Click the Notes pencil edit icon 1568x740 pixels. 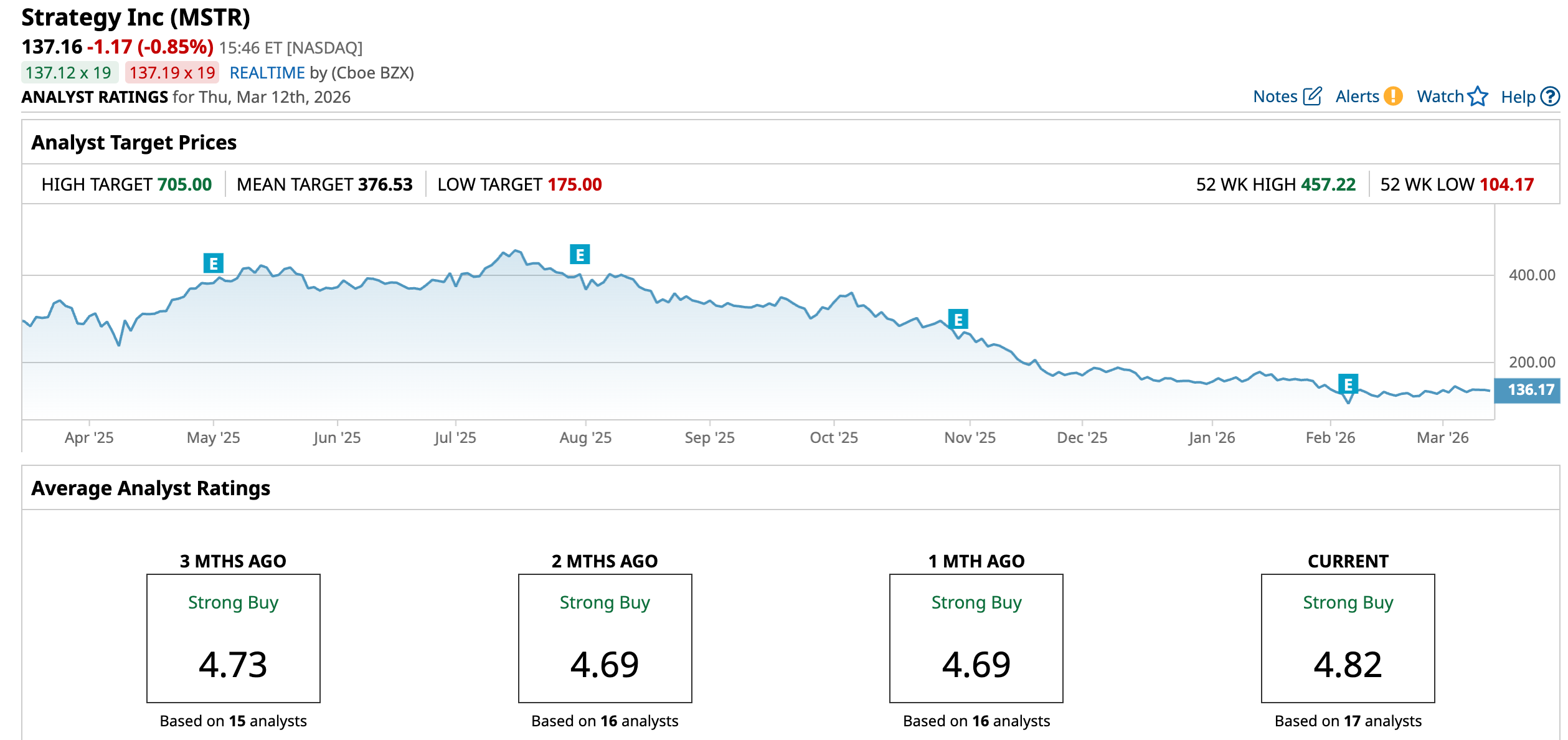pos(1312,97)
